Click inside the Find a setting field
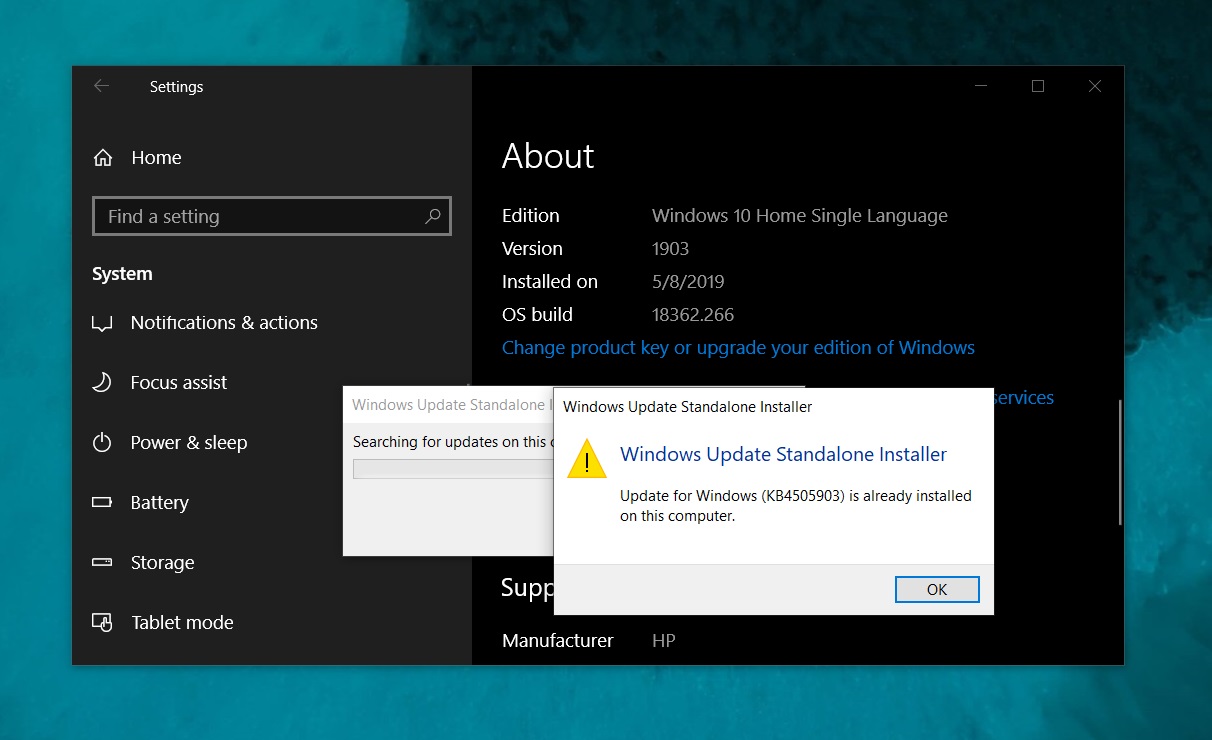 pyautogui.click(x=272, y=216)
